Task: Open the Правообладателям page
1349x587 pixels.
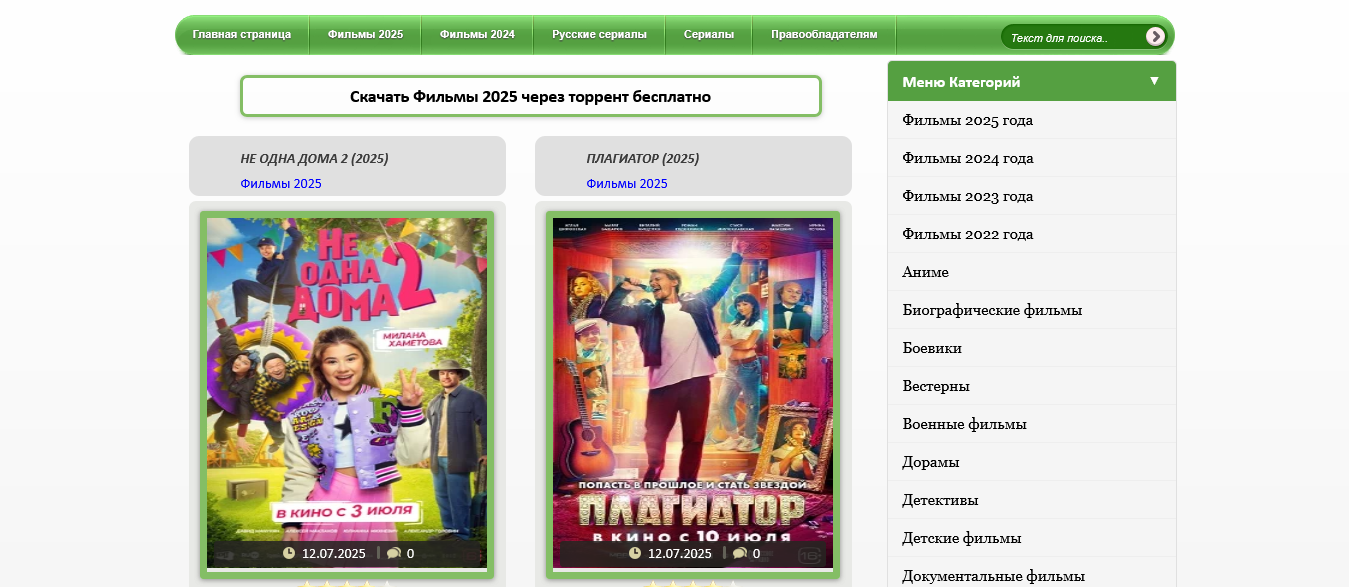Action: [x=824, y=34]
